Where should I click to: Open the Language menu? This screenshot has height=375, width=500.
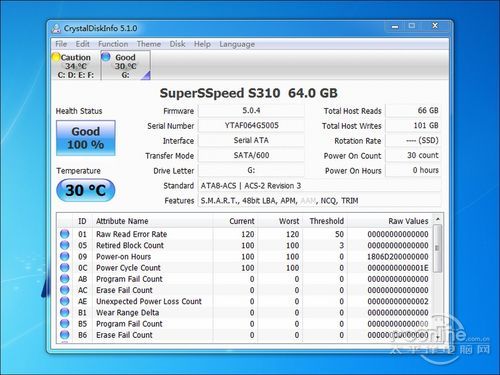pos(237,44)
